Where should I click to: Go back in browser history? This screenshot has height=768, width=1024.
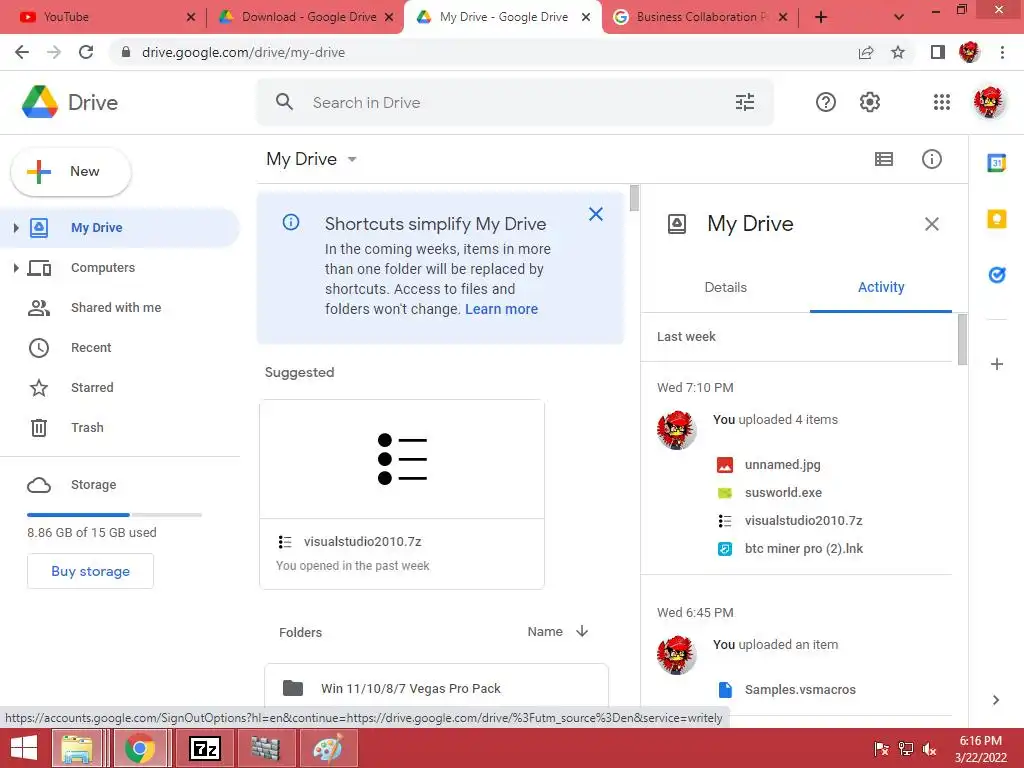point(22,52)
